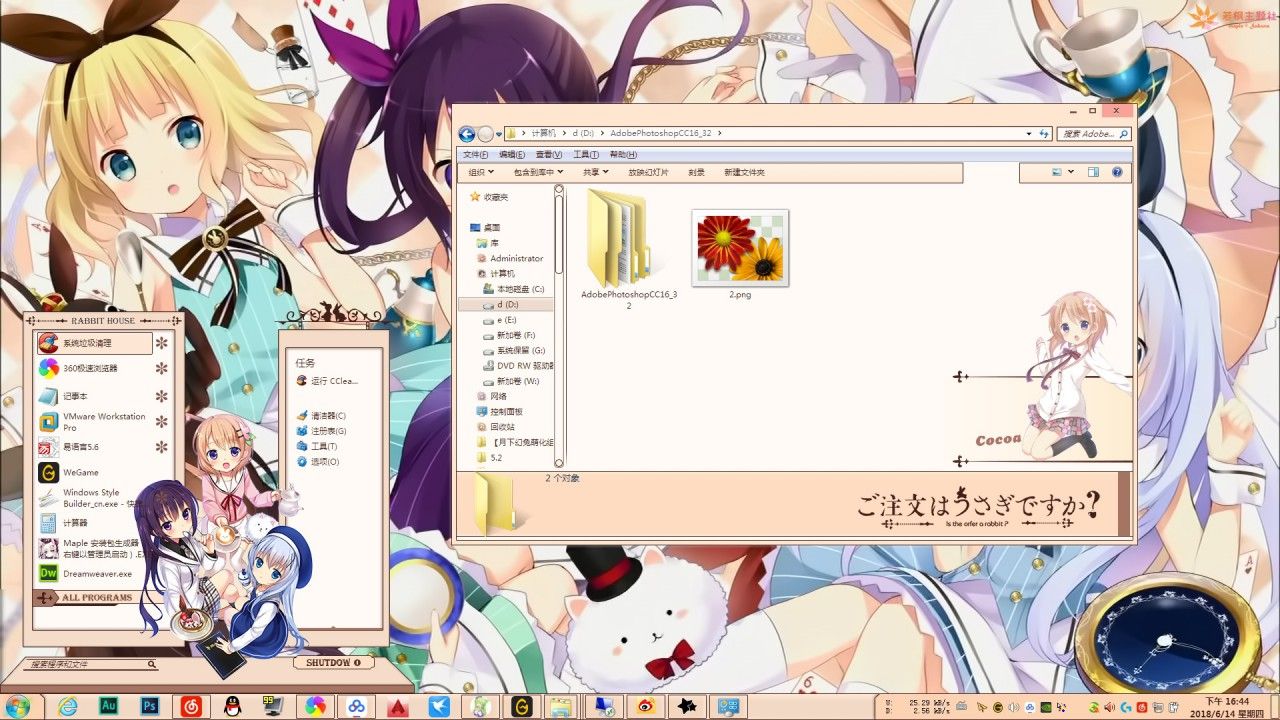This screenshot has height=720, width=1280.
Task: Open the 查看(V) menu
Action: 549,155
